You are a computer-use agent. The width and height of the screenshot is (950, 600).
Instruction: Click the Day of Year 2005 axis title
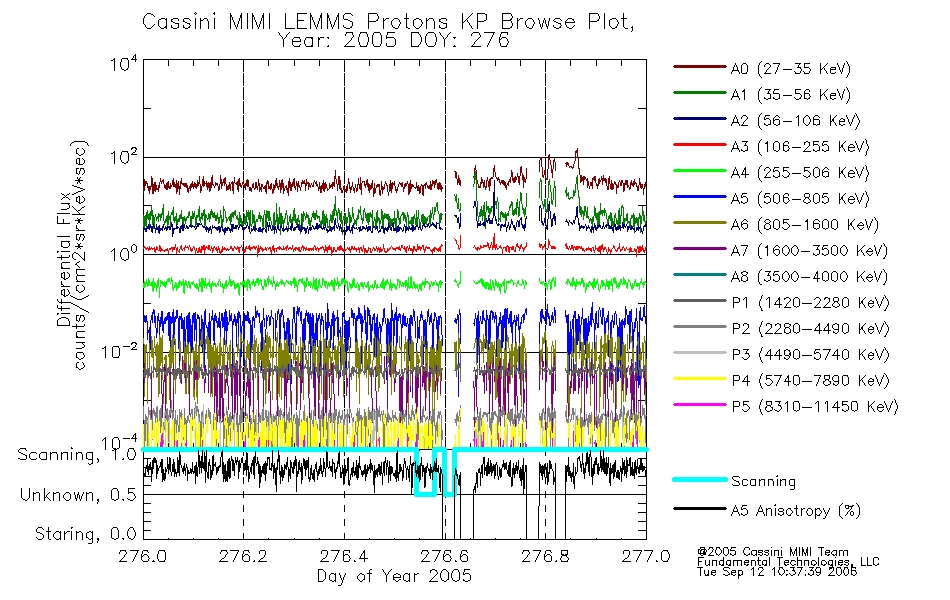394,576
